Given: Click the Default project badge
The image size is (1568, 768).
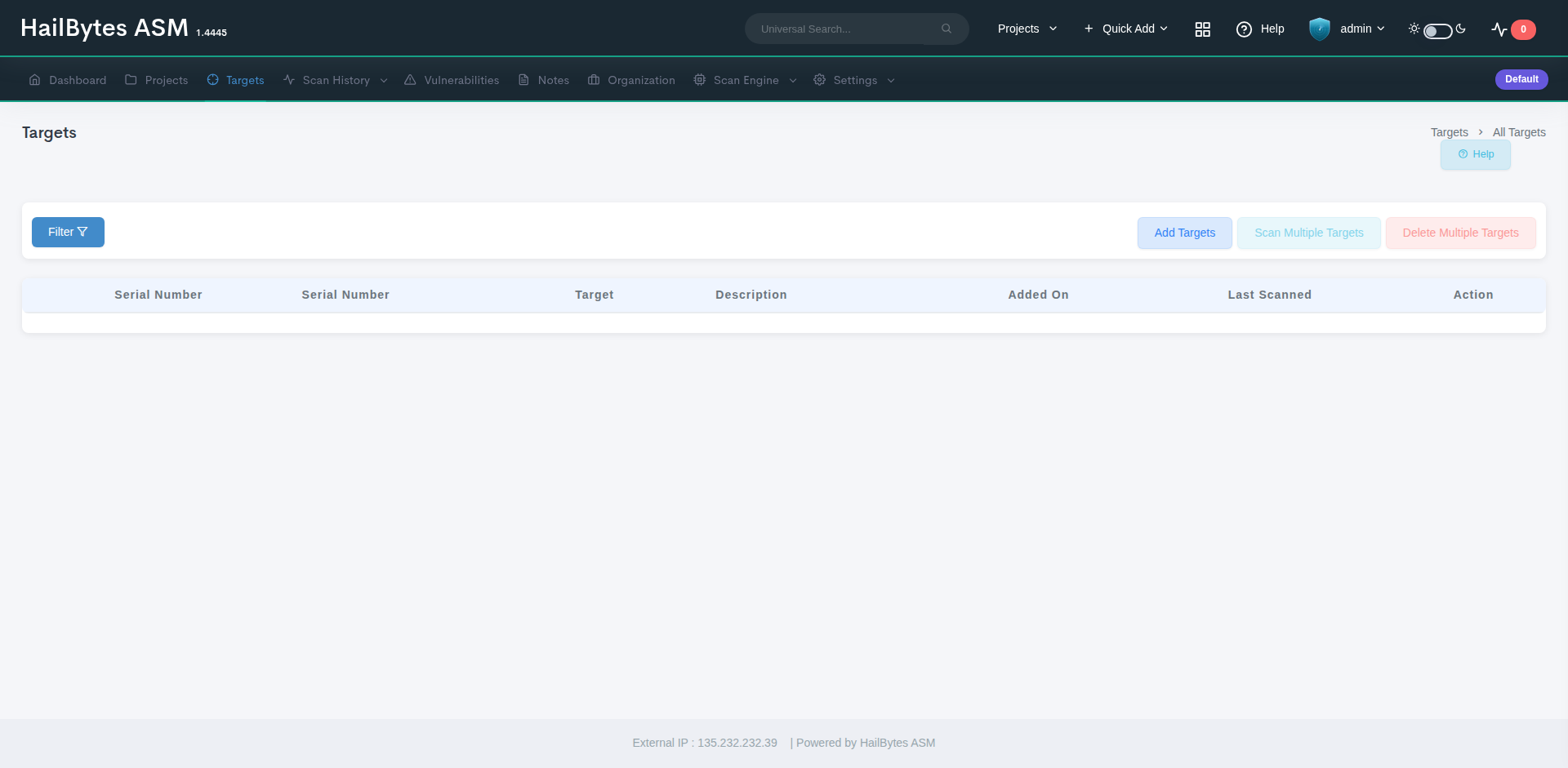Looking at the screenshot, I should (1521, 79).
